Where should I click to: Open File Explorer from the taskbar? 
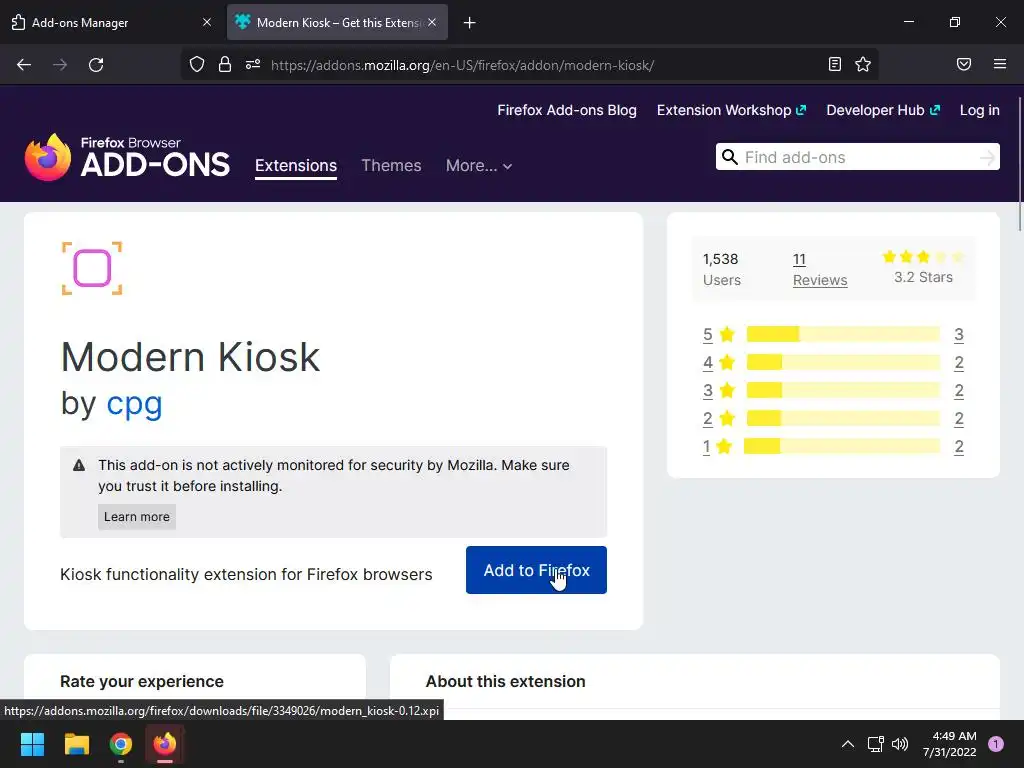point(76,744)
